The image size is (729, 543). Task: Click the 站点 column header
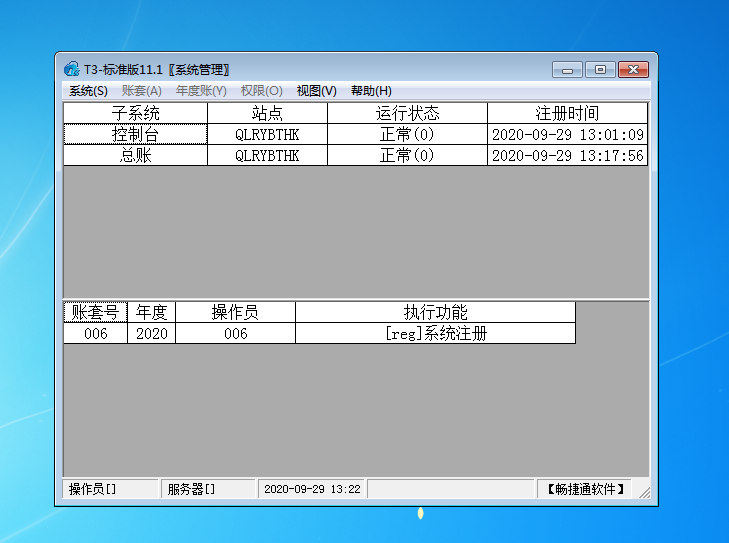267,113
